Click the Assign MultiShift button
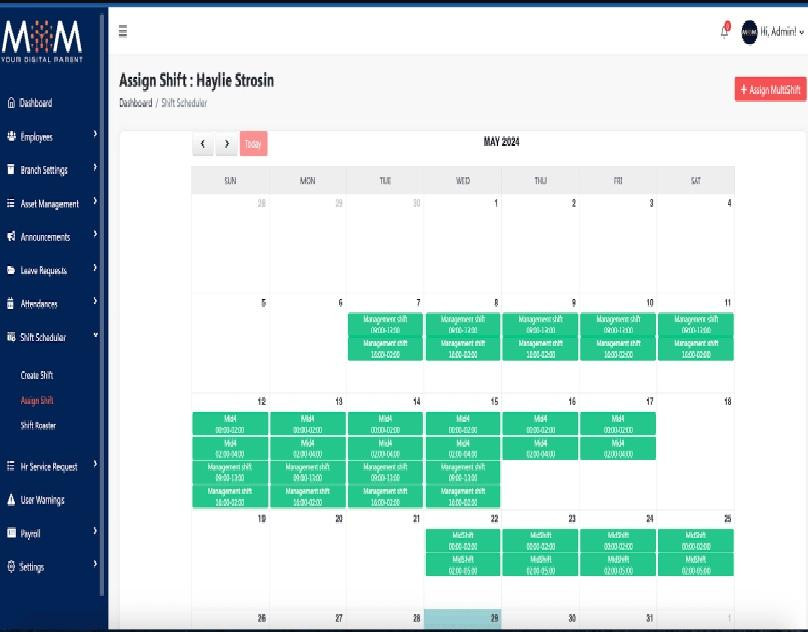 coord(770,90)
